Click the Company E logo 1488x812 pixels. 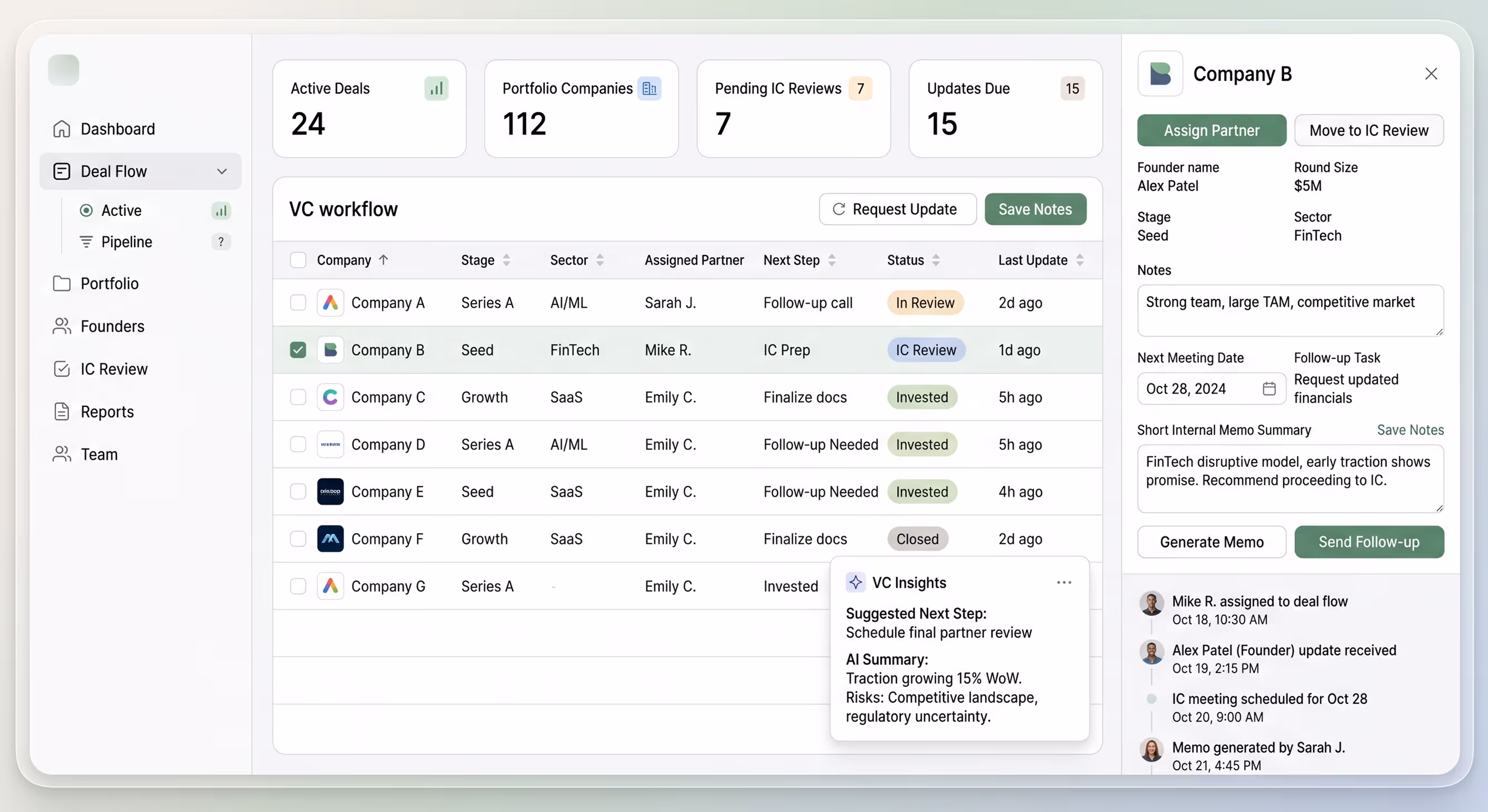(331, 492)
